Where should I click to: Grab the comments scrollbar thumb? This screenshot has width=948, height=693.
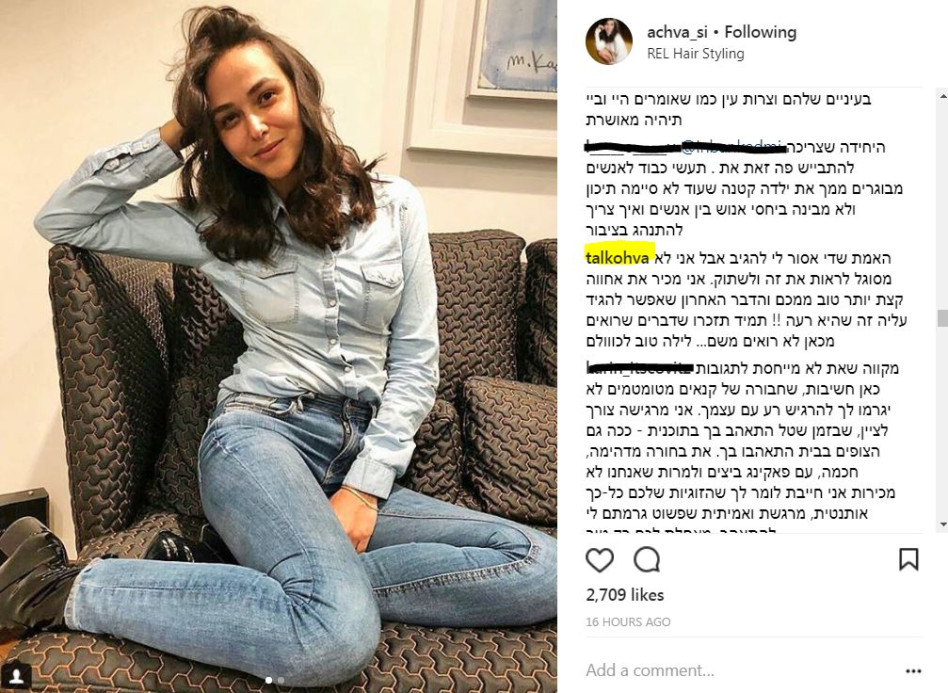[943, 318]
